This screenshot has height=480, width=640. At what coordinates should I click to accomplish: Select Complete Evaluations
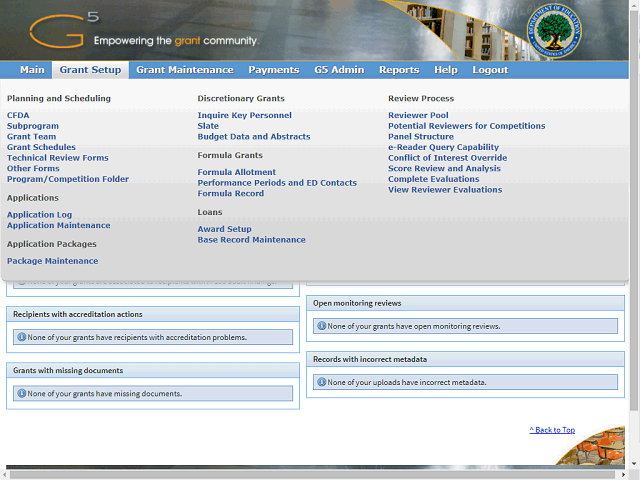(x=433, y=179)
